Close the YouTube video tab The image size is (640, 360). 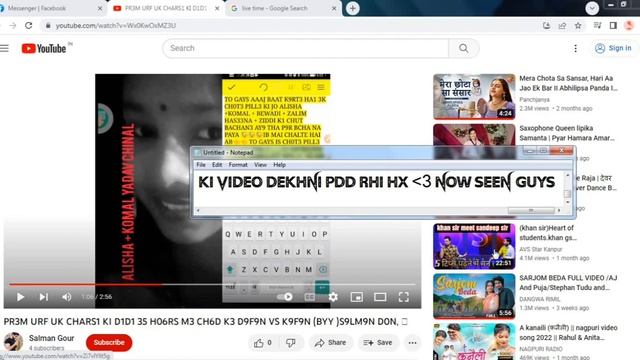tap(217, 8)
